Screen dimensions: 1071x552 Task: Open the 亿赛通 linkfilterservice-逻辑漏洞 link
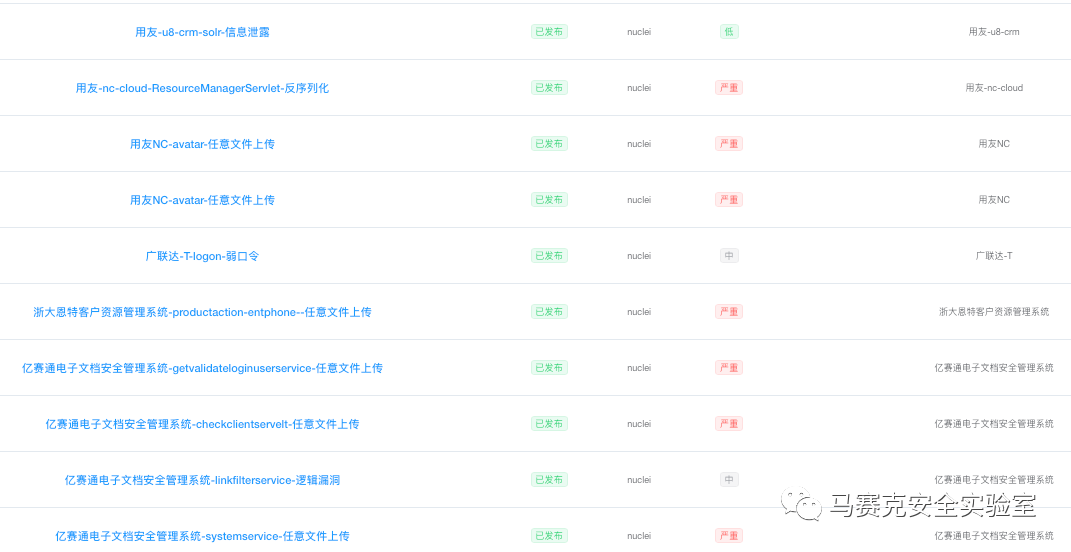202,480
